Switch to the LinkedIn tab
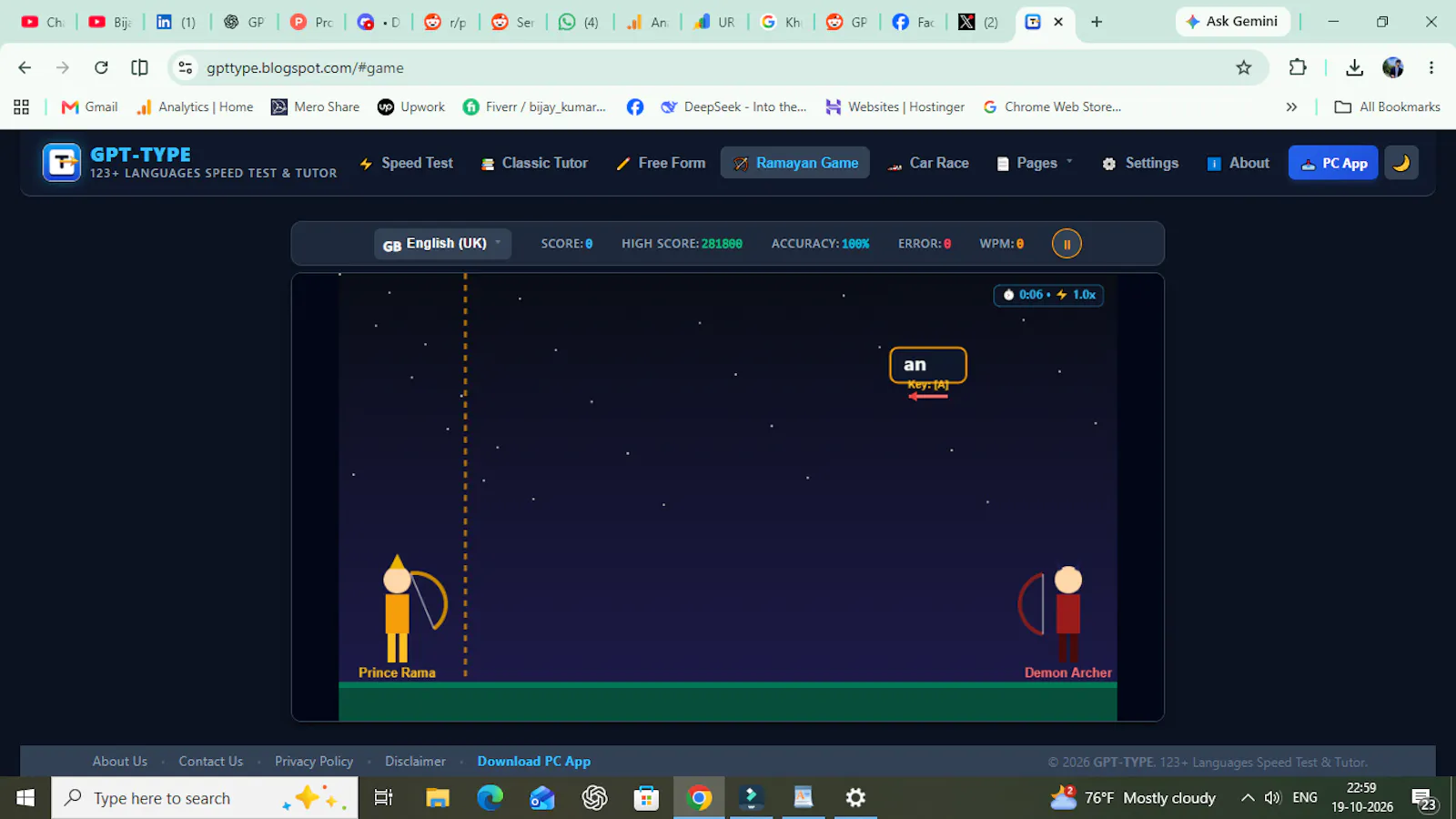The height and width of the screenshot is (819, 1456). click(177, 22)
